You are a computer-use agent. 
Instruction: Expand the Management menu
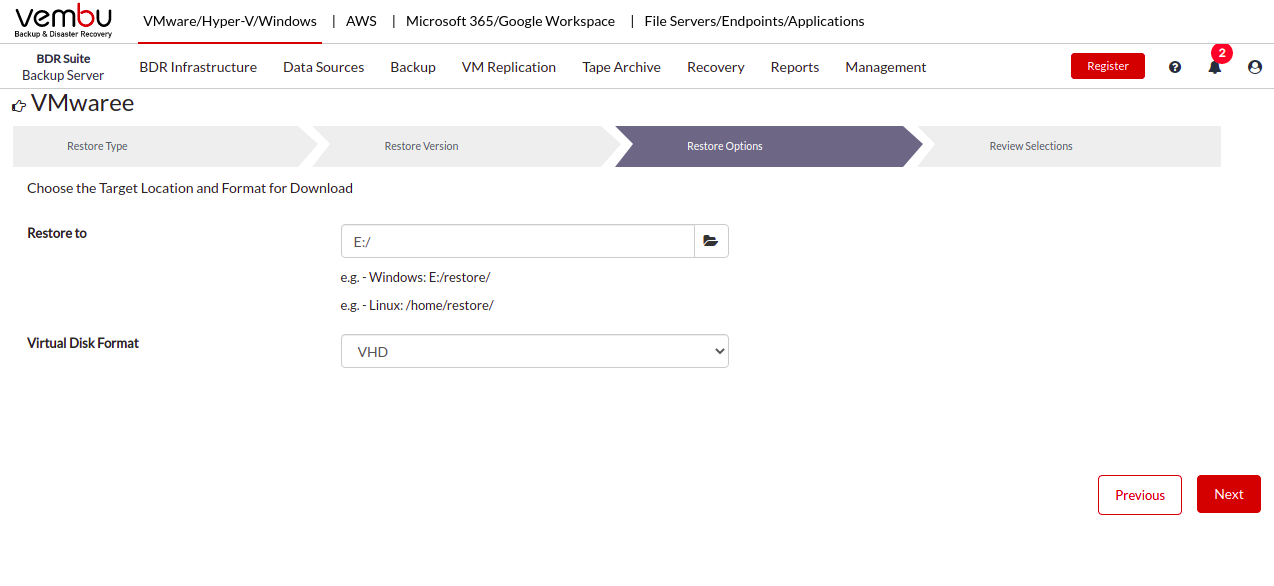point(886,67)
